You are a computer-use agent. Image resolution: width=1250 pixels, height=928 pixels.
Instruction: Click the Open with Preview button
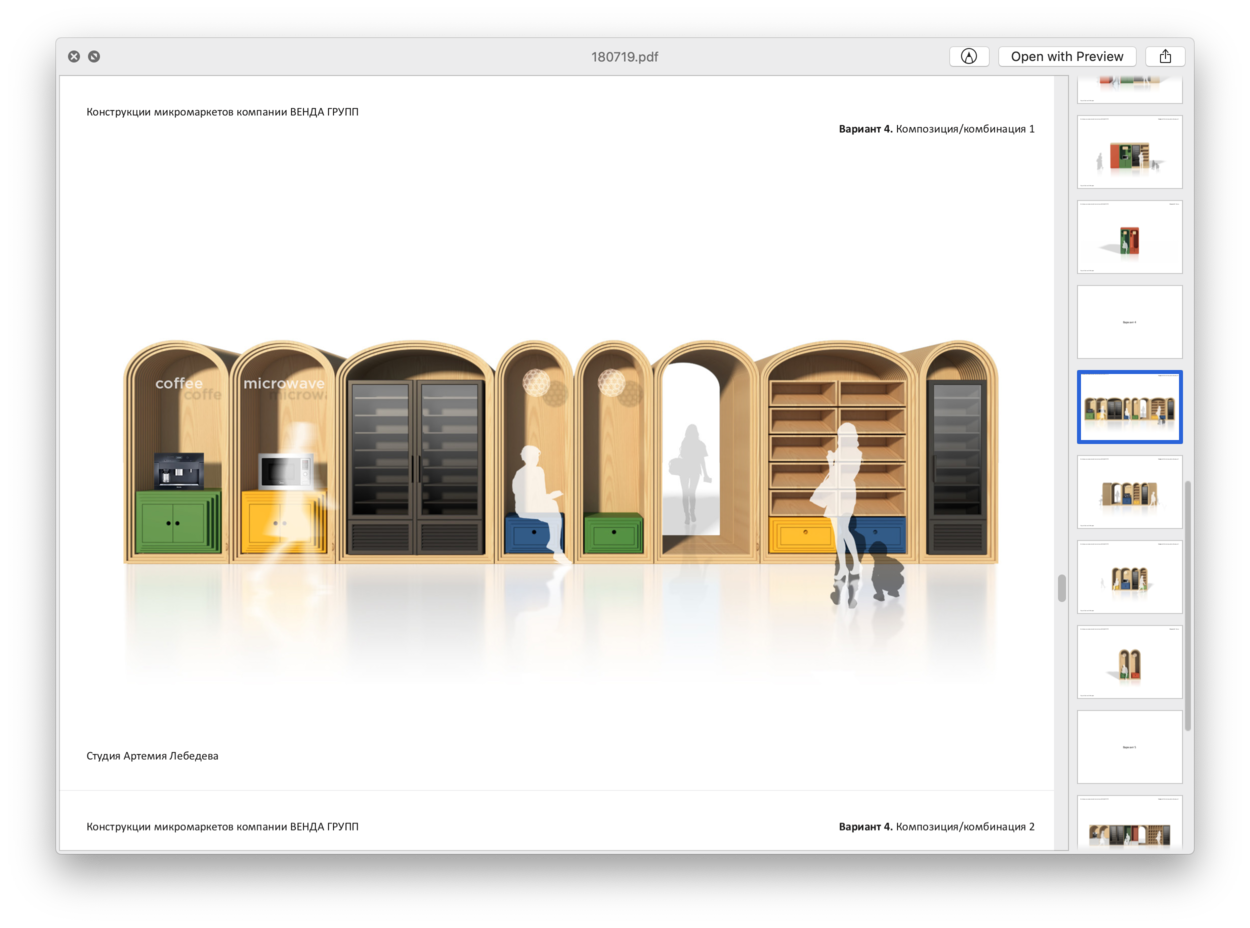click(x=1066, y=57)
